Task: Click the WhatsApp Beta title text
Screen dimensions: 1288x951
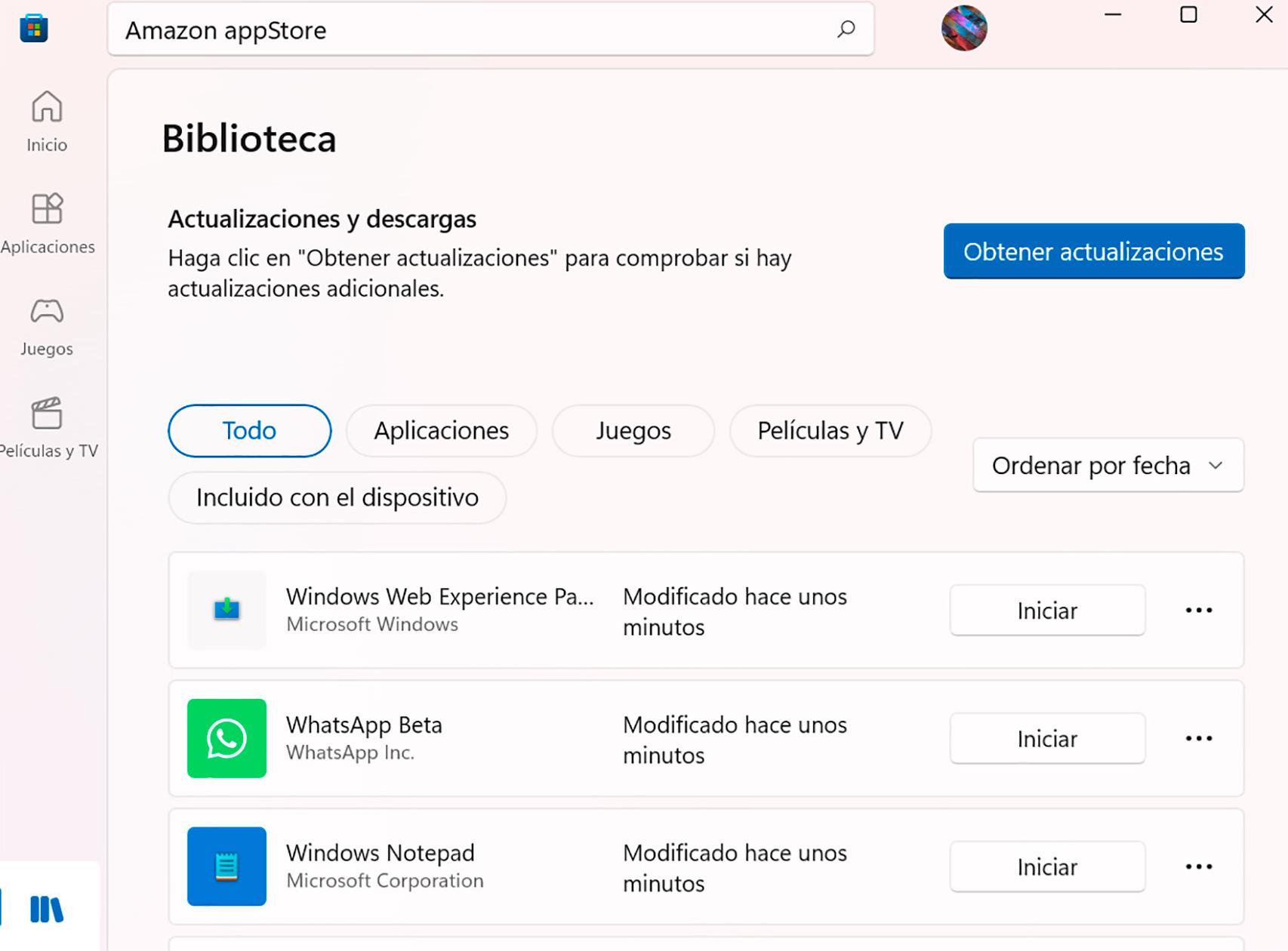Action: tap(364, 725)
